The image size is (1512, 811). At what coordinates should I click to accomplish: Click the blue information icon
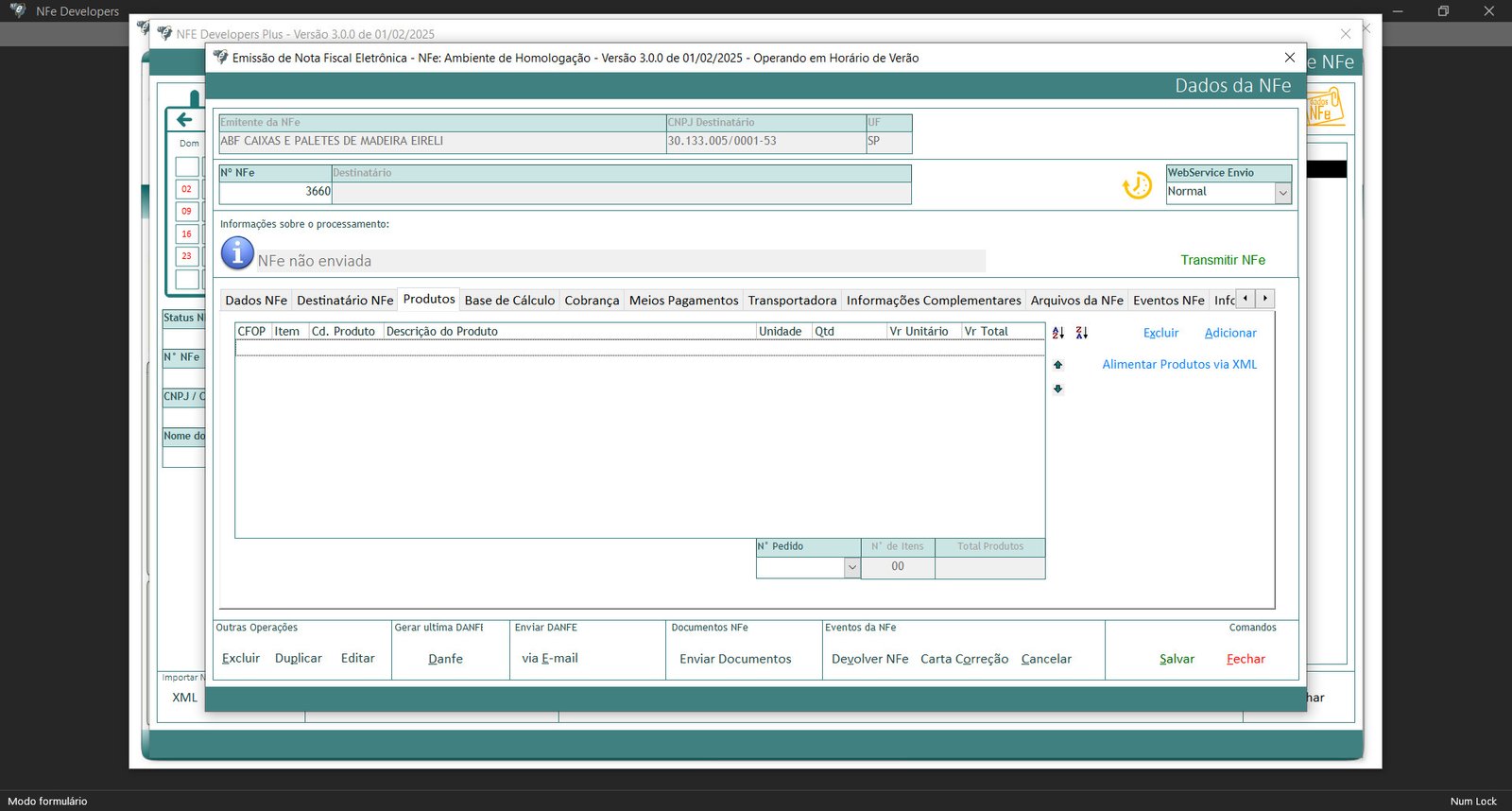pos(237,253)
